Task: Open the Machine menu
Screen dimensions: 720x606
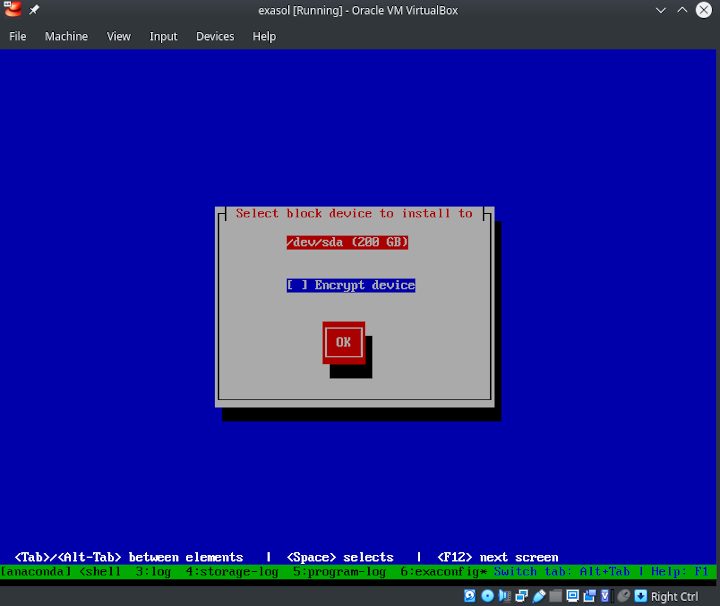Action: click(66, 36)
